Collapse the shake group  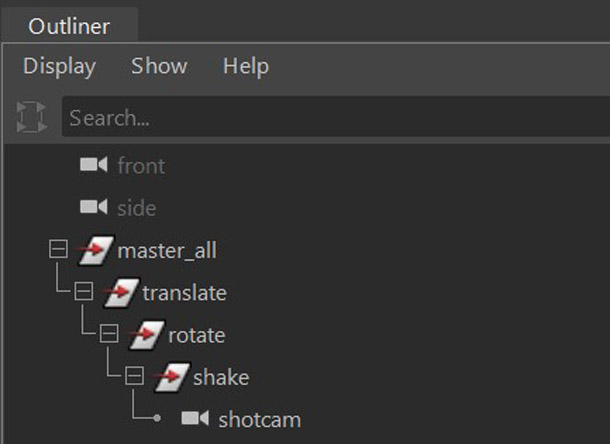point(134,377)
